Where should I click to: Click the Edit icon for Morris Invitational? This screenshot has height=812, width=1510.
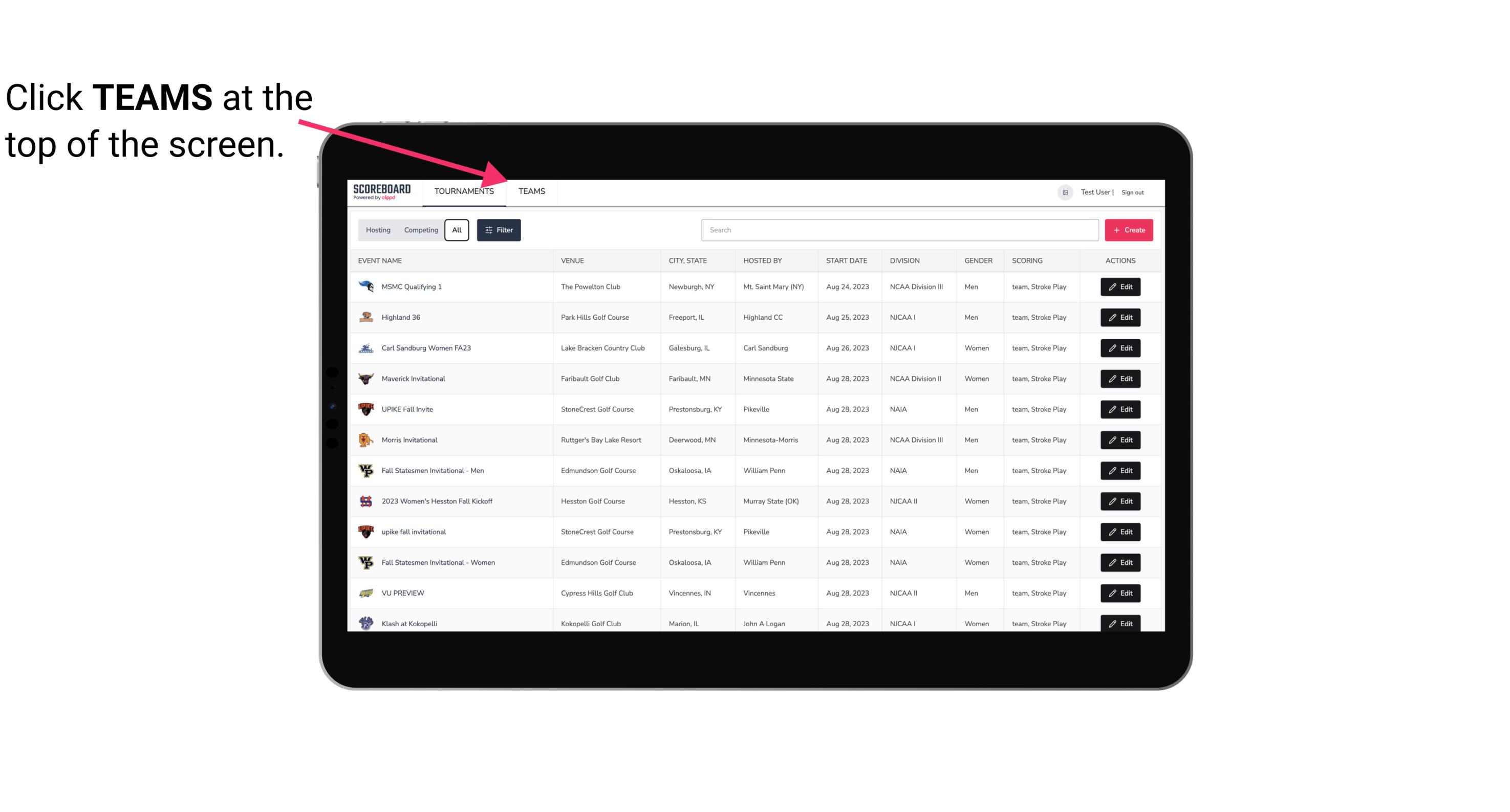pyautogui.click(x=1120, y=440)
